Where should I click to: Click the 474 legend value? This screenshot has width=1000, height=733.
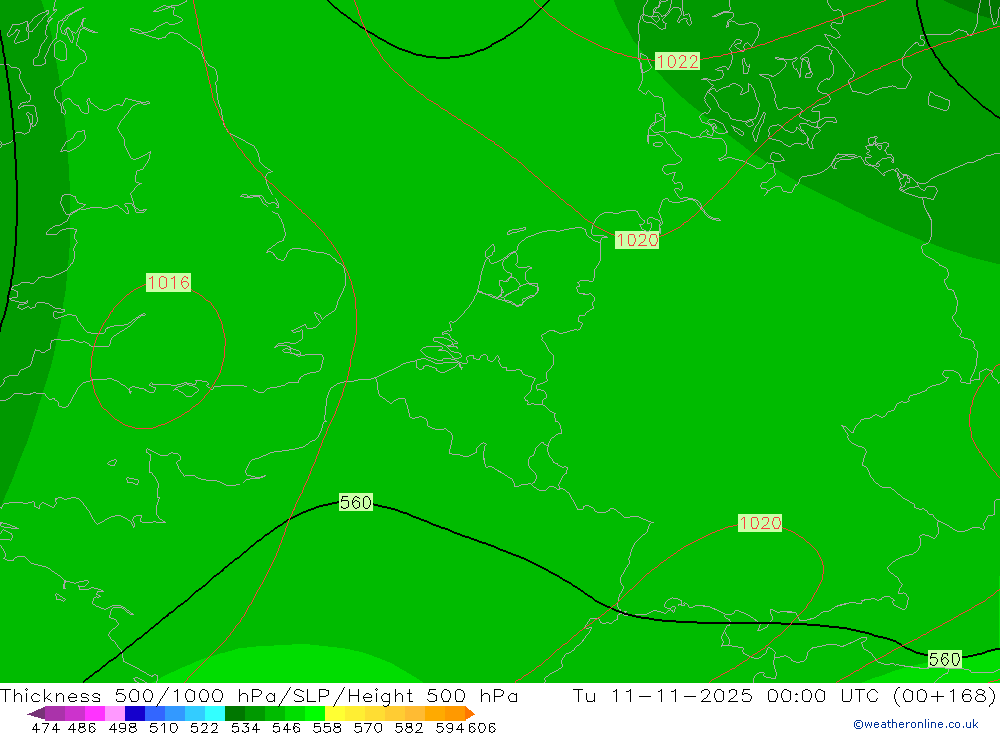[x=45, y=727]
